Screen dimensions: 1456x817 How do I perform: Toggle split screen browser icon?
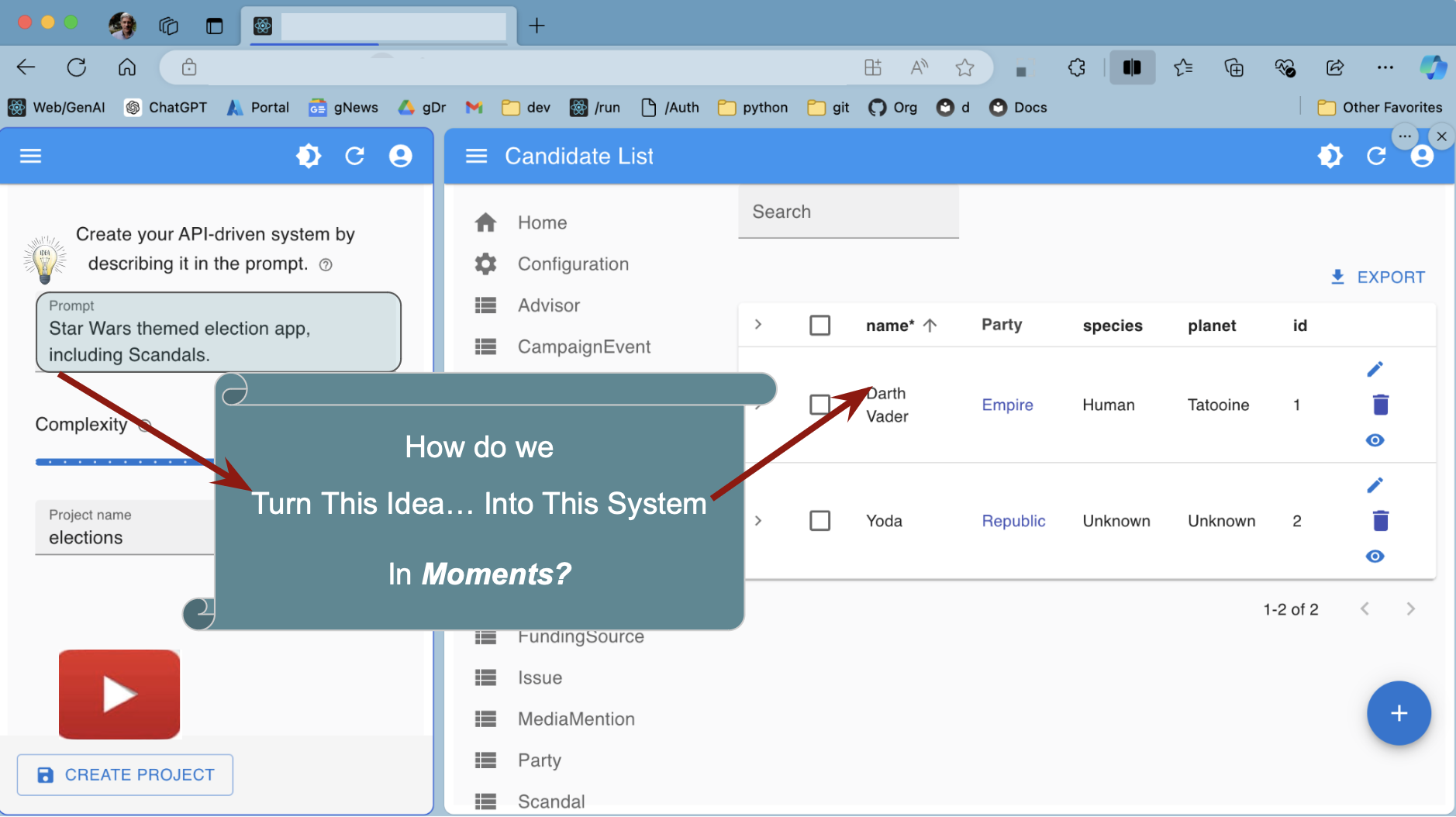click(x=1132, y=67)
